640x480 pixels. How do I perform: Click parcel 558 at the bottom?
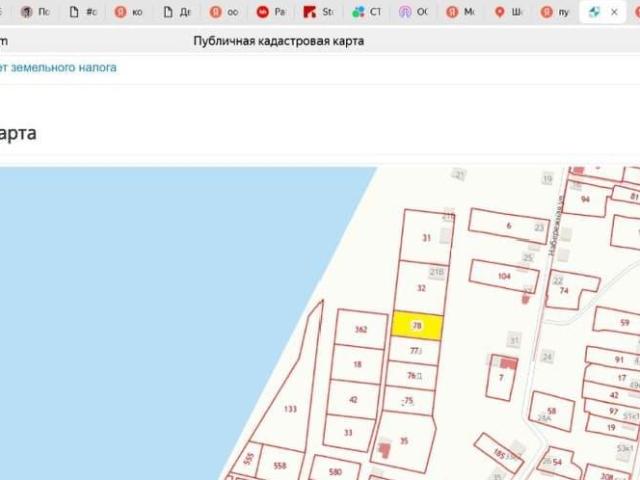pyautogui.click(x=280, y=465)
